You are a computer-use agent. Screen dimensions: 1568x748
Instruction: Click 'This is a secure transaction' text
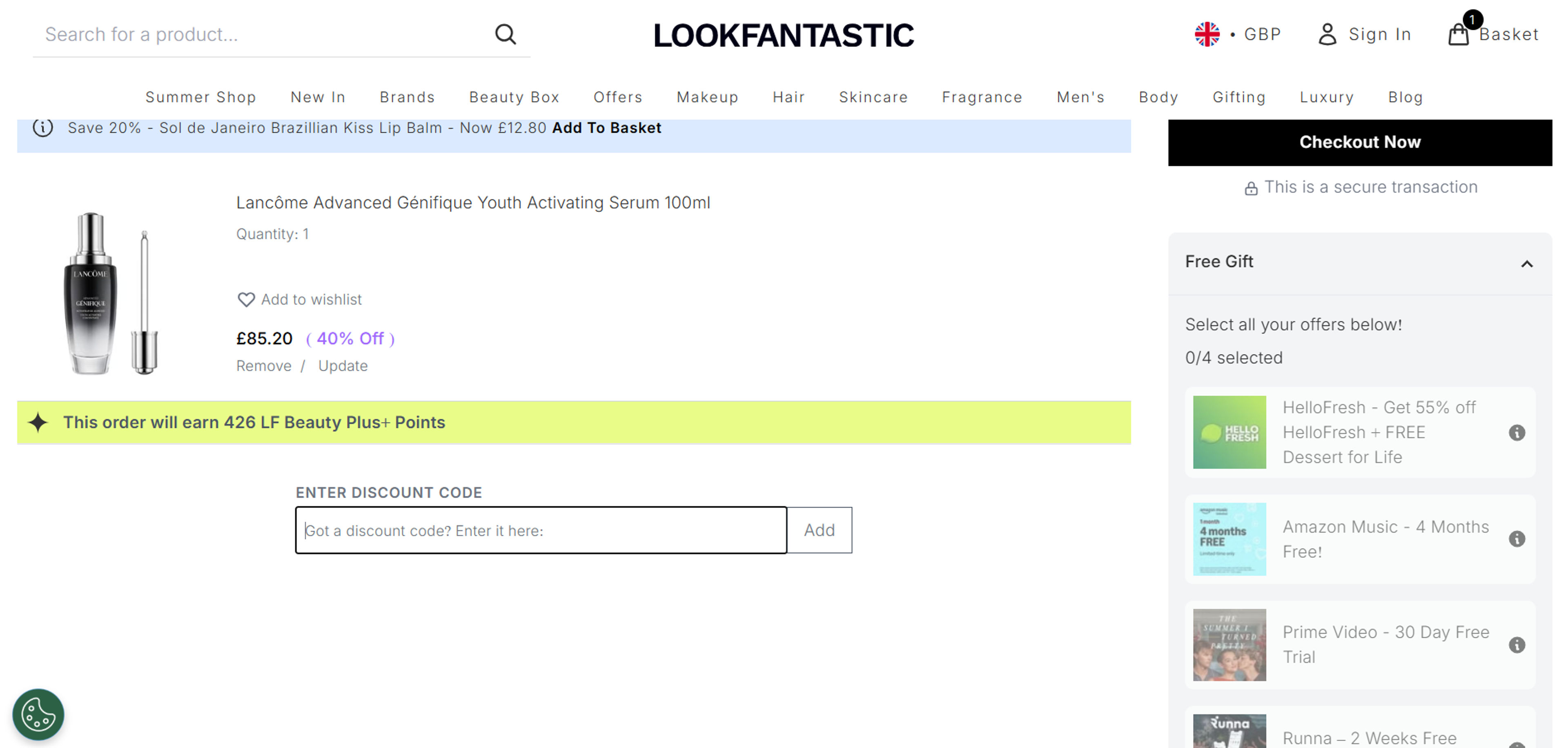pyautogui.click(x=1371, y=187)
